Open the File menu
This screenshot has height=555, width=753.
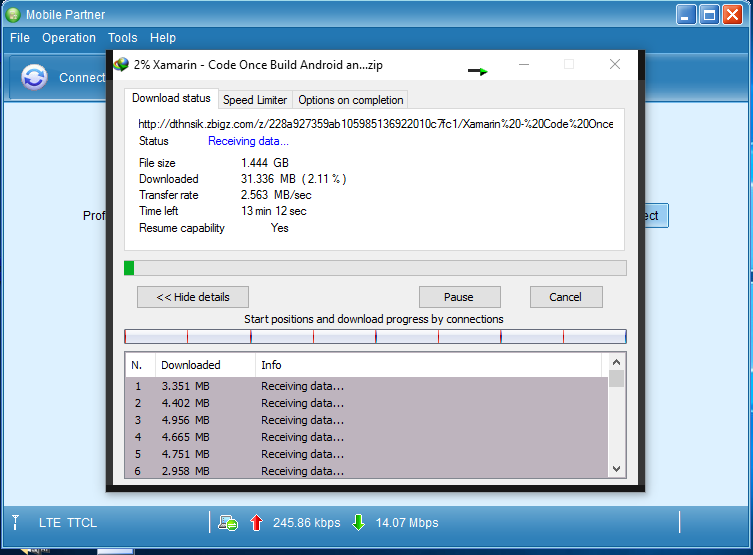20,37
